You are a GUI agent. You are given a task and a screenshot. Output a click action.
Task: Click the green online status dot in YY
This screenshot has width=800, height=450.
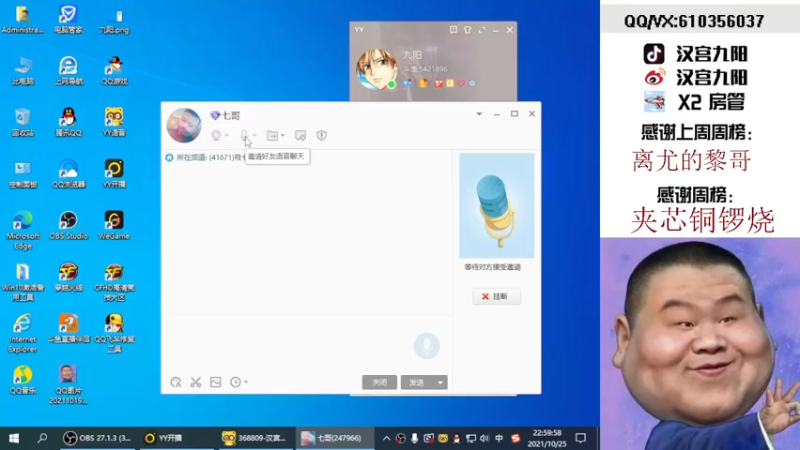391,84
